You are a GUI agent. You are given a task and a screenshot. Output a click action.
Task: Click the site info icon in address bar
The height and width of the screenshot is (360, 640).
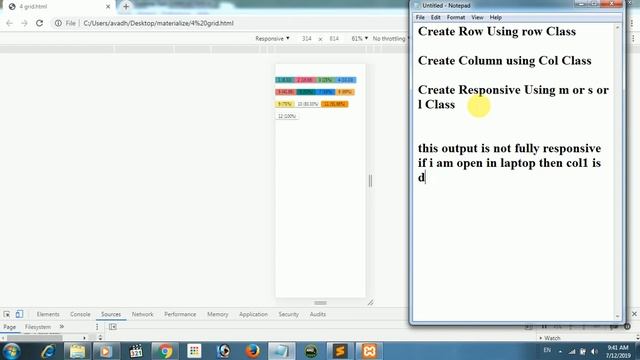(58, 23)
